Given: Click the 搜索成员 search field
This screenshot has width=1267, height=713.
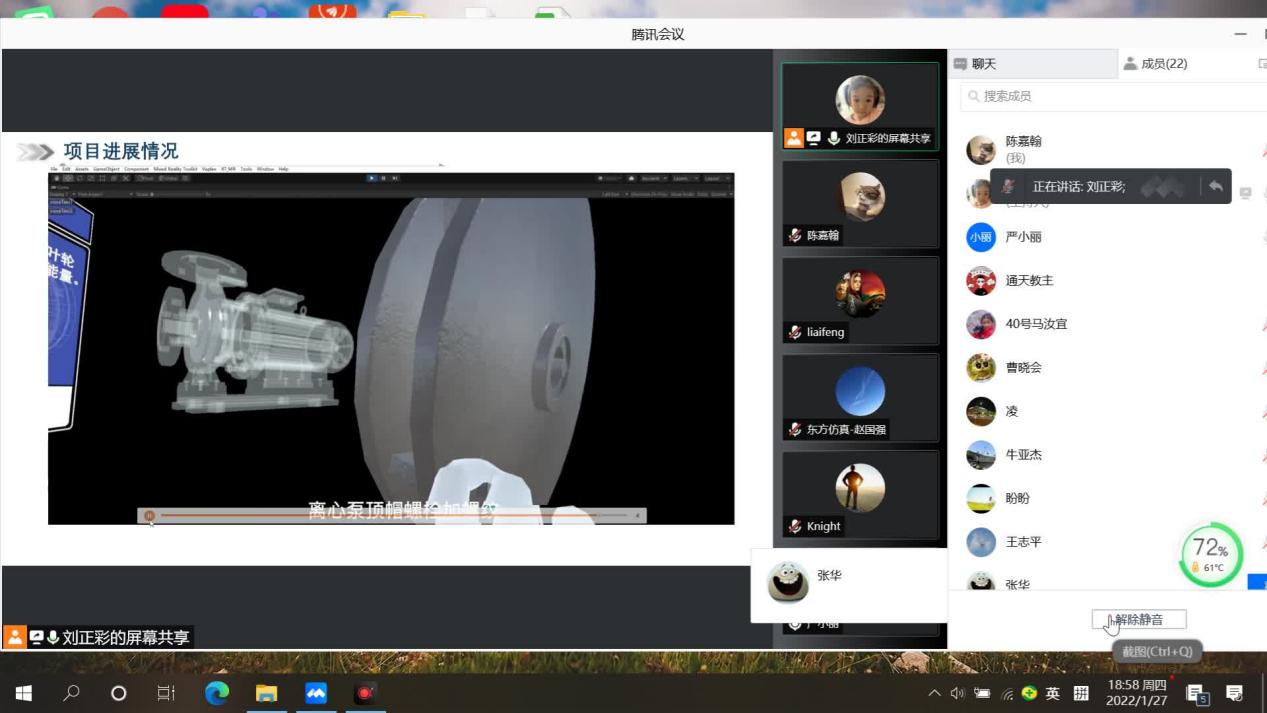Looking at the screenshot, I should 1110,96.
